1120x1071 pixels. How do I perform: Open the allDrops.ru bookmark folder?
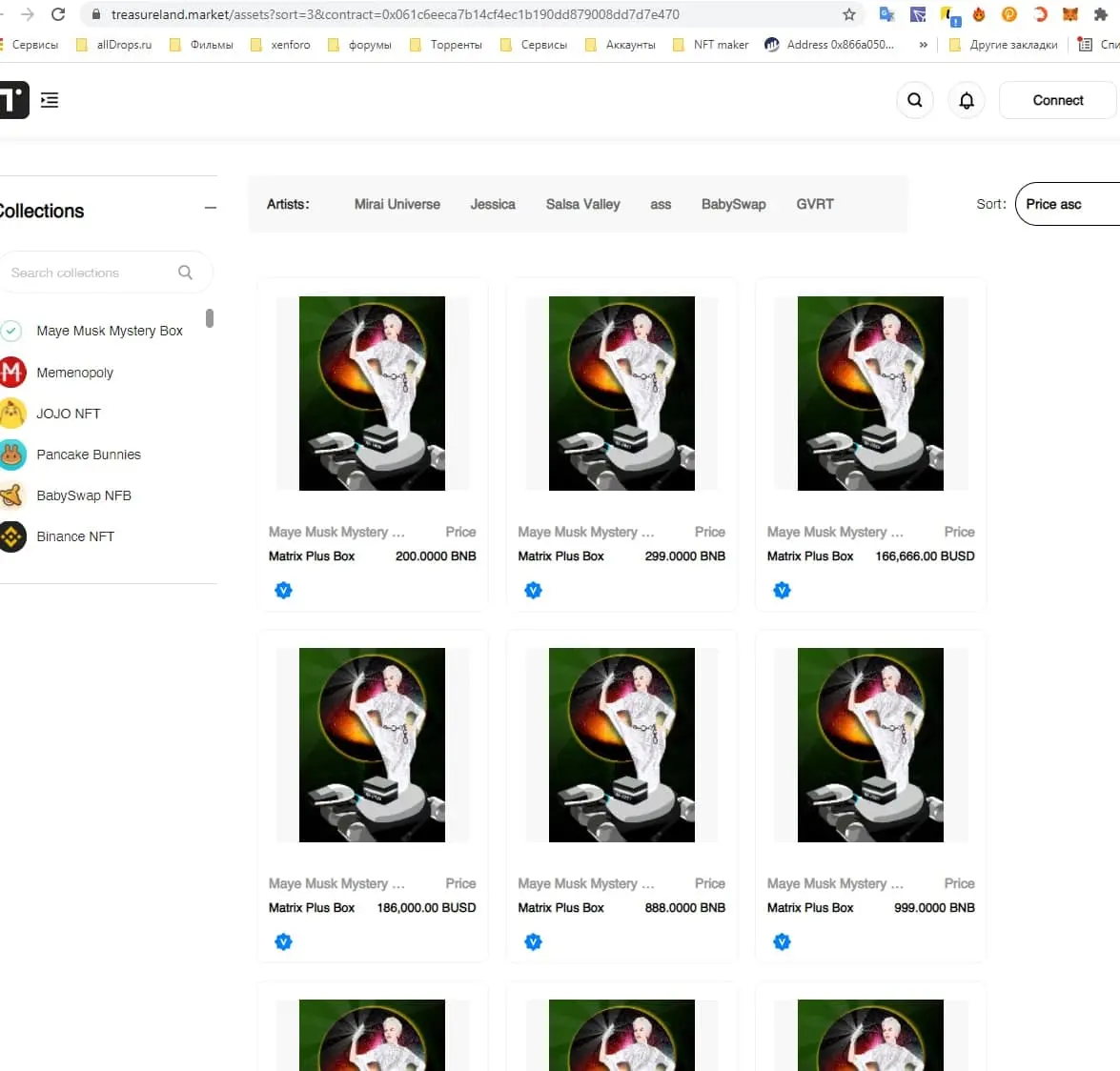point(114,44)
